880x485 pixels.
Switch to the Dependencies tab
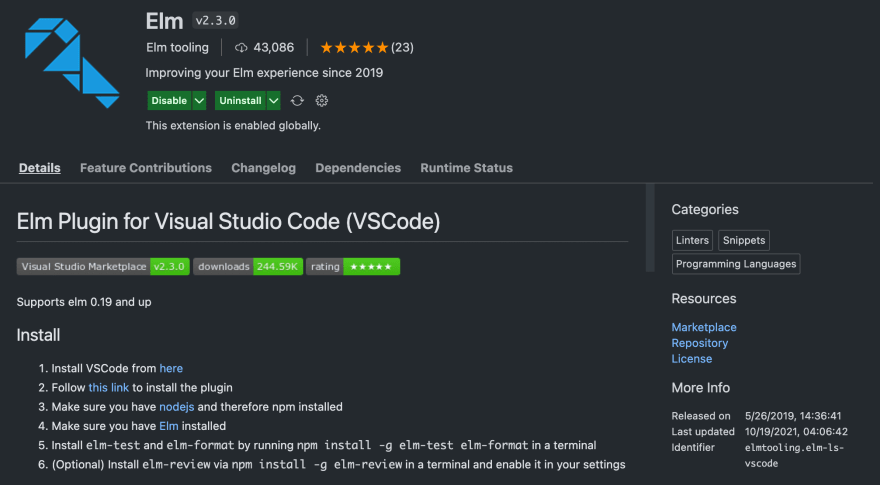(x=358, y=168)
